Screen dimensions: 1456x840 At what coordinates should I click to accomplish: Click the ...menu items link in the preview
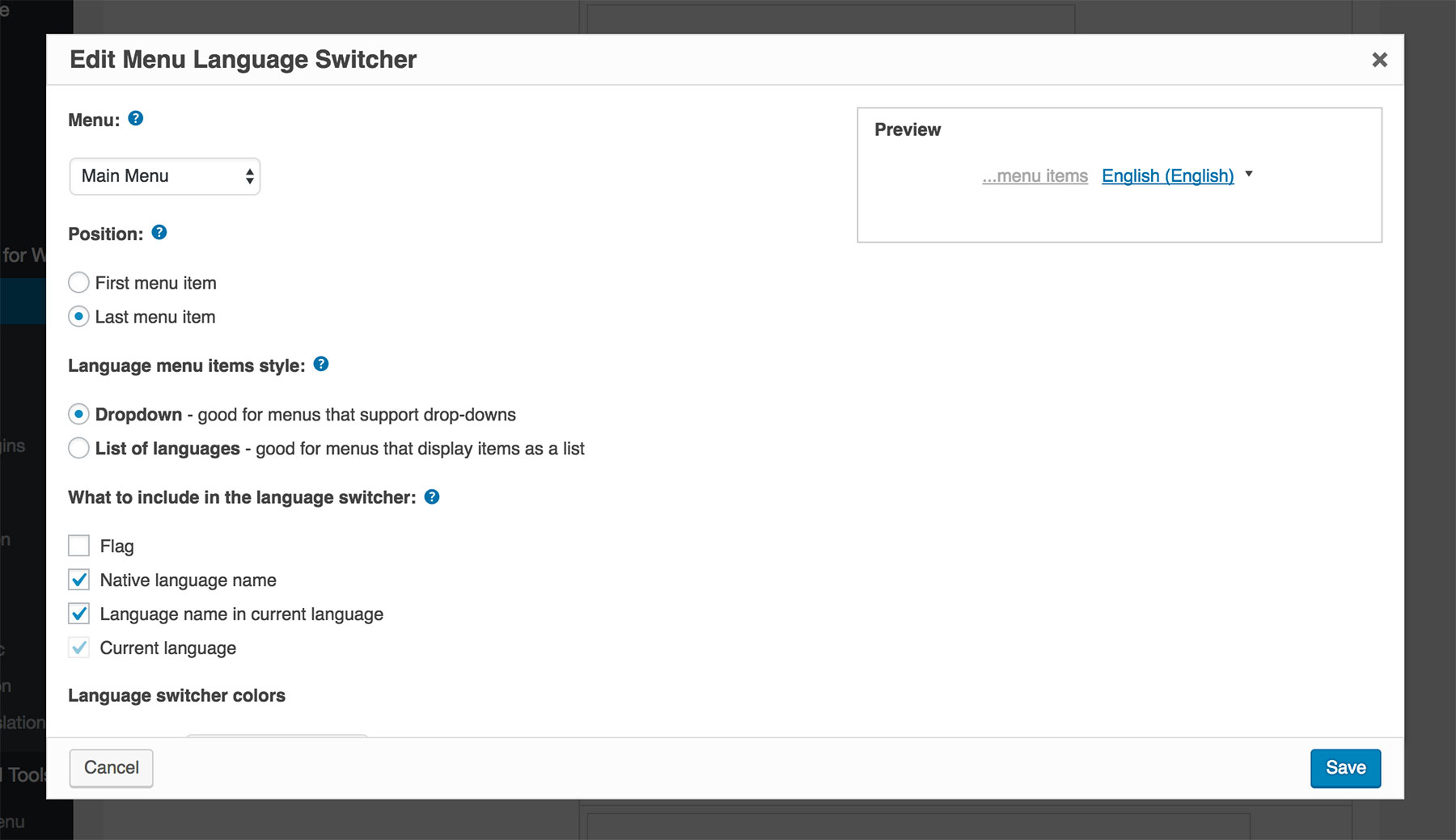coord(1035,175)
